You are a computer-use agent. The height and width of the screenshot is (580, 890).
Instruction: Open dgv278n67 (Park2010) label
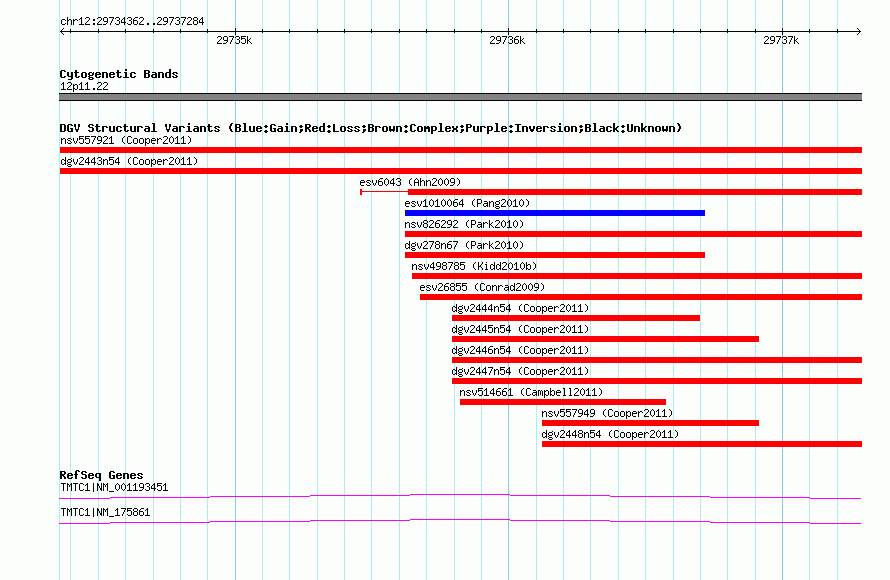pos(464,245)
